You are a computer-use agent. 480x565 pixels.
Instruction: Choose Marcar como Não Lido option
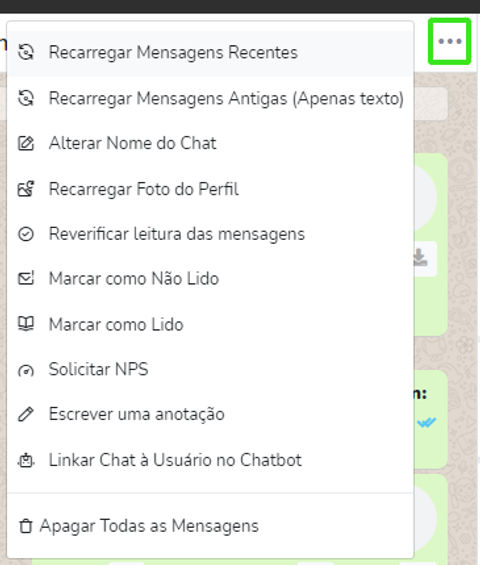pyautogui.click(x=210, y=279)
